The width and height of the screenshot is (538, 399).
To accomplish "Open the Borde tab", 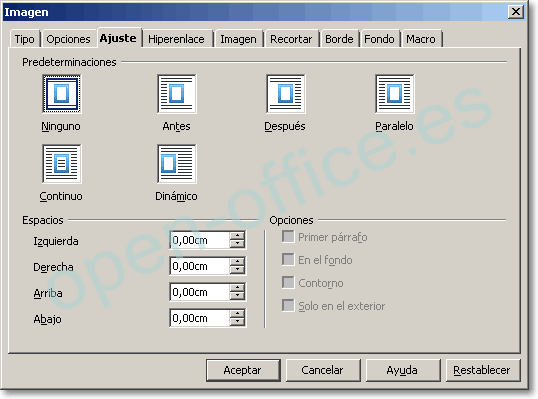I will [339, 39].
